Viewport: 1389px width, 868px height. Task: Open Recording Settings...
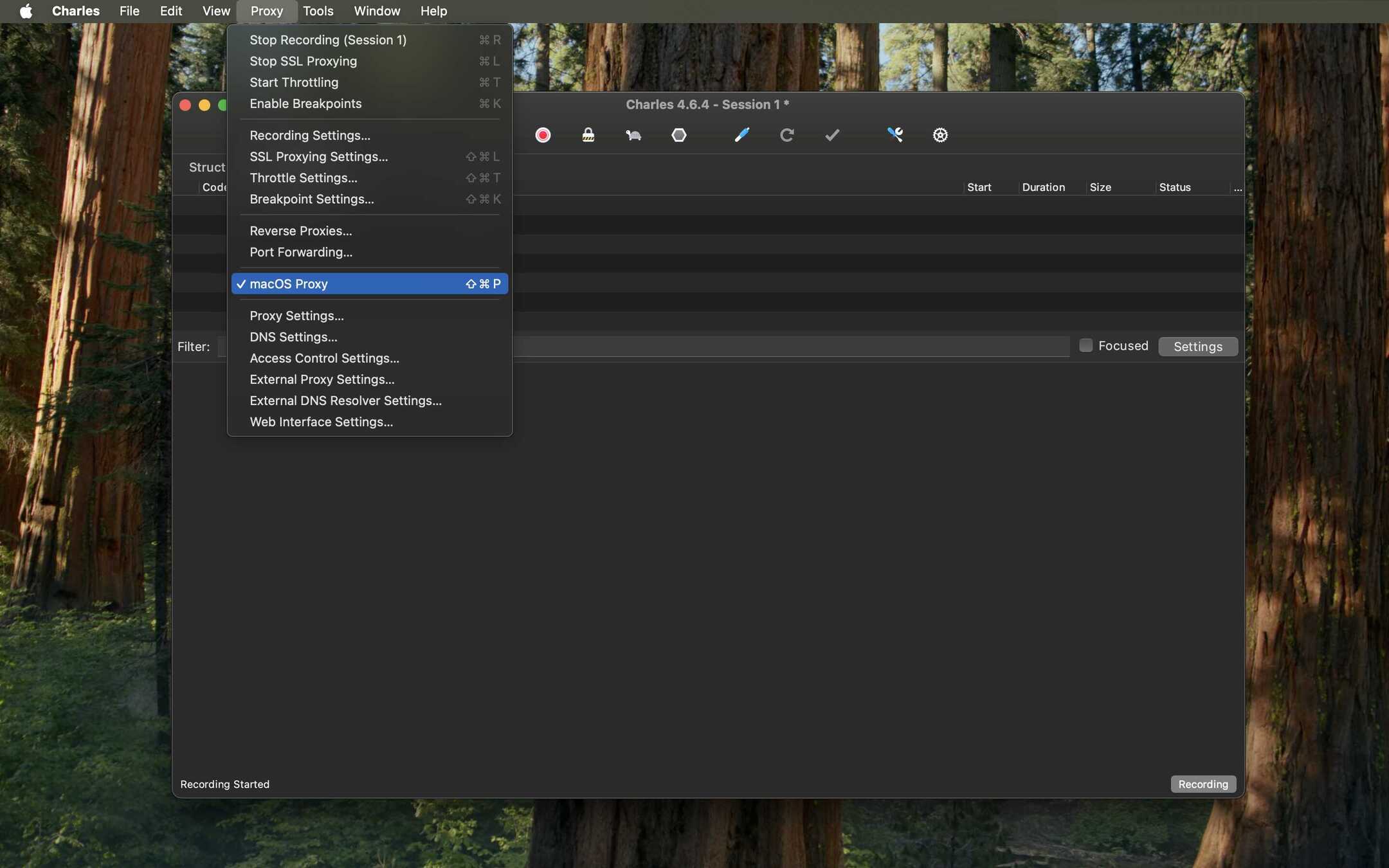point(370,135)
